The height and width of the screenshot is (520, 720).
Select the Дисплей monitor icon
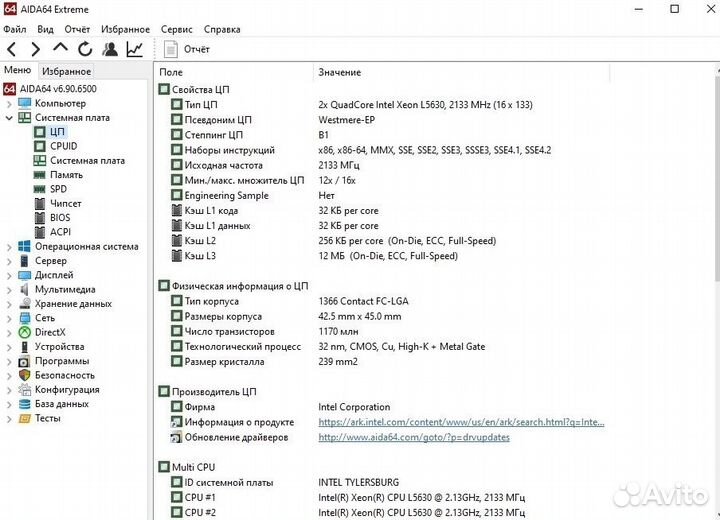tap(24, 275)
